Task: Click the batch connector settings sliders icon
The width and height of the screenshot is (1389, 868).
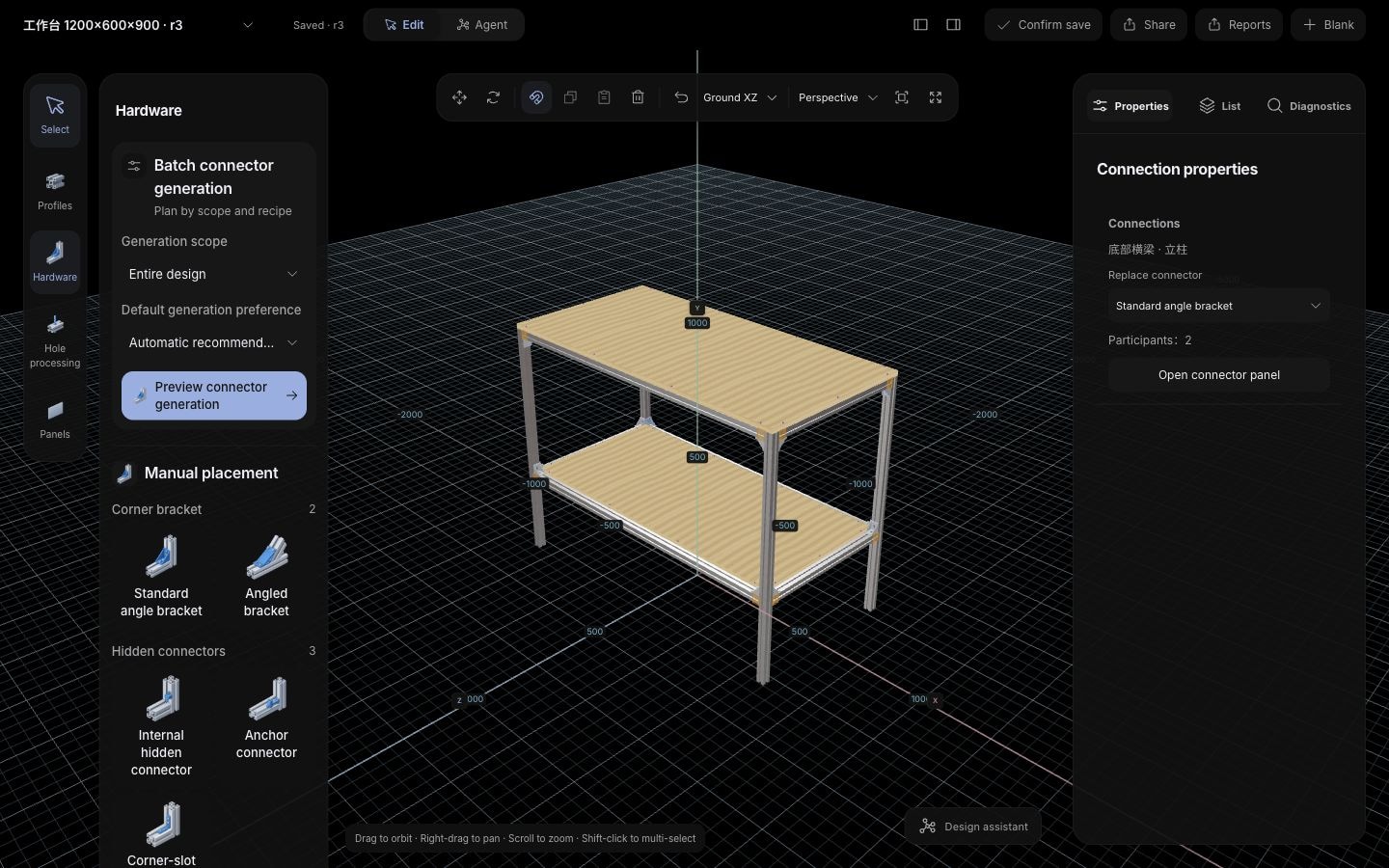Action: tap(134, 166)
